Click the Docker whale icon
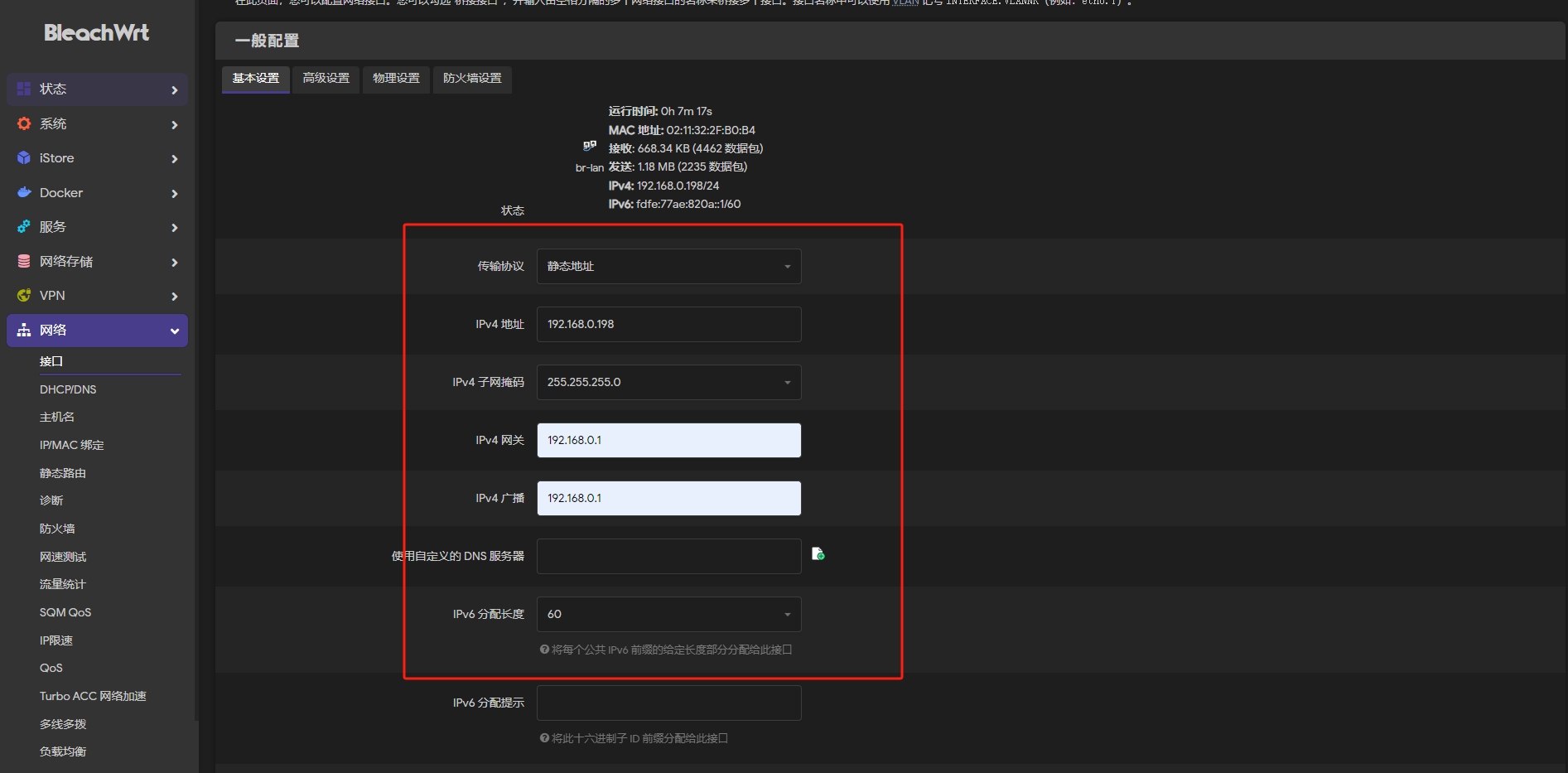The image size is (1568, 773). pos(24,192)
